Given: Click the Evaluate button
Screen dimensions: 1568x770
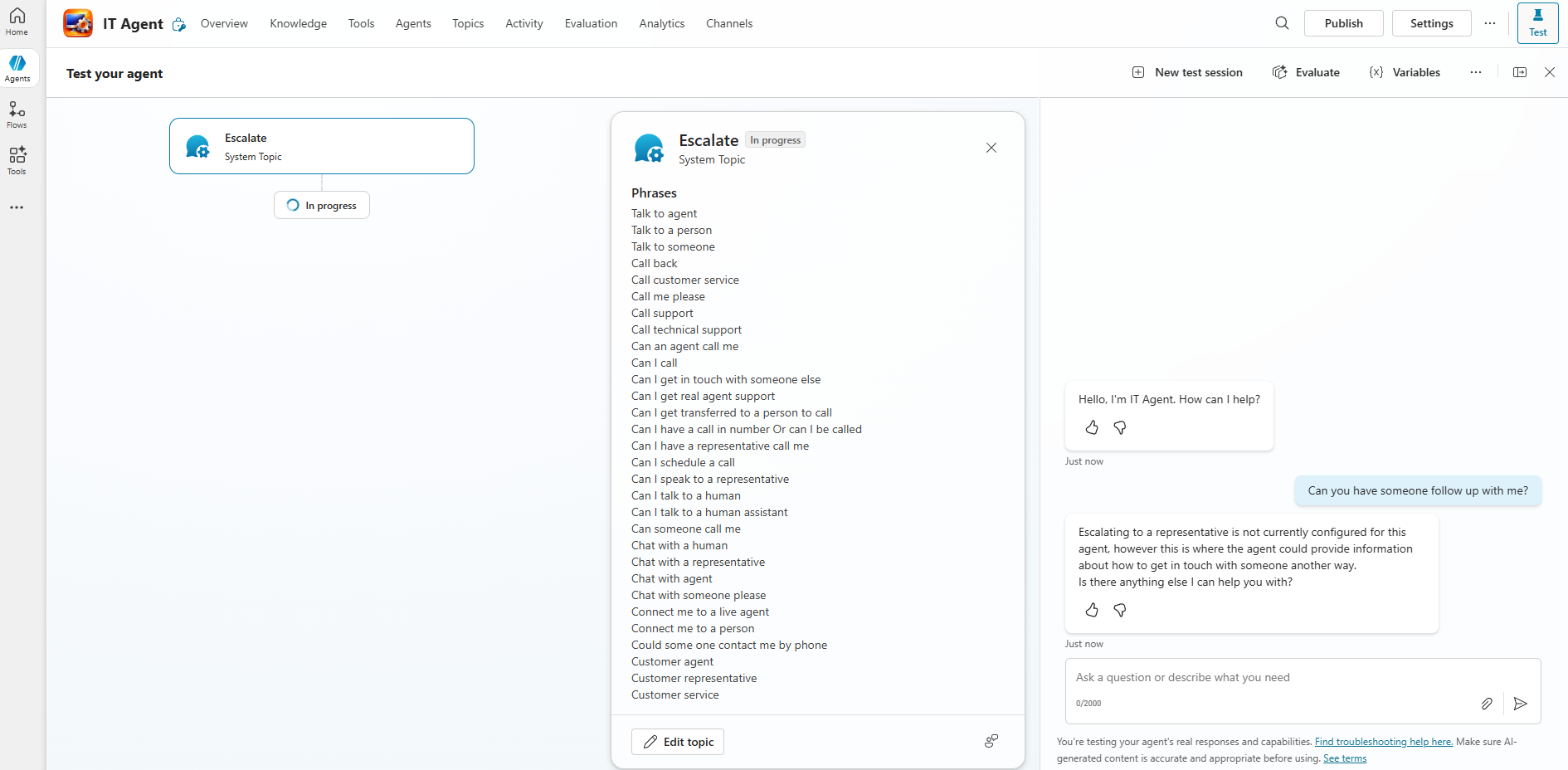Looking at the screenshot, I should coord(1306,72).
